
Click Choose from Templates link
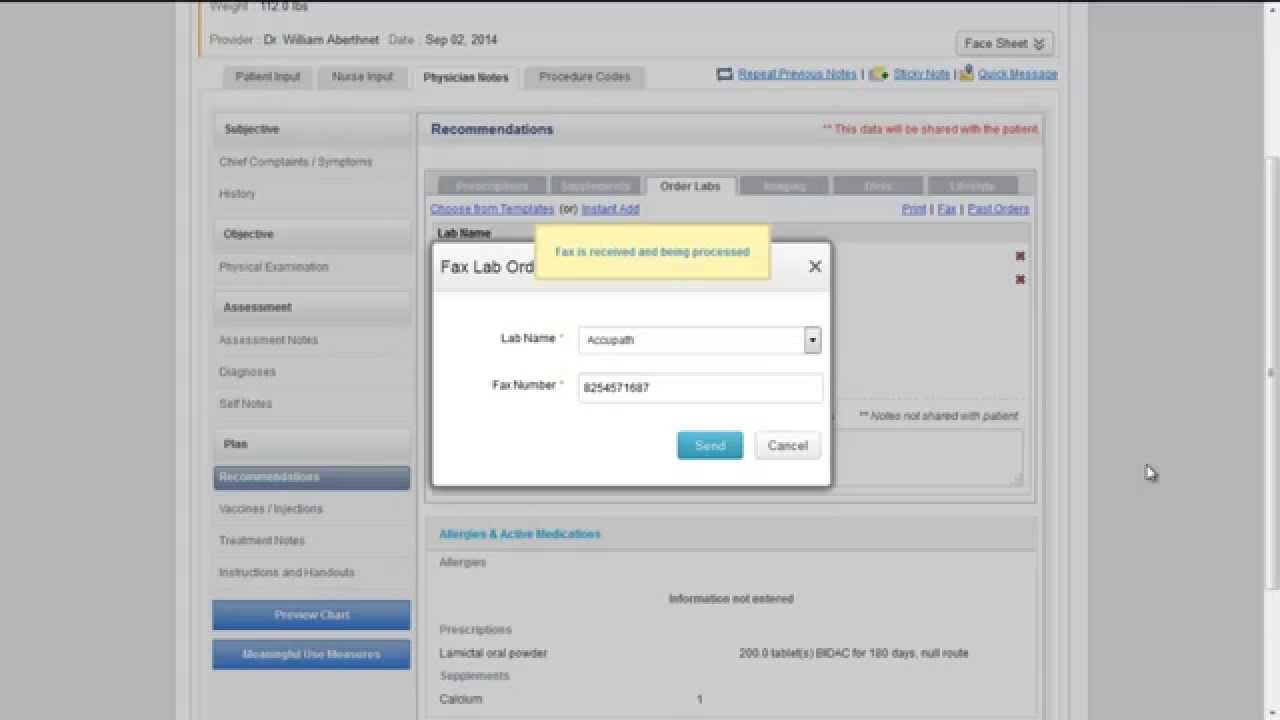(x=492, y=209)
